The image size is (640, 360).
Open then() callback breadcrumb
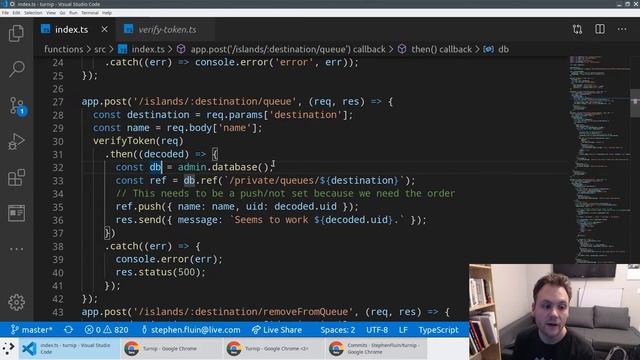(435, 49)
